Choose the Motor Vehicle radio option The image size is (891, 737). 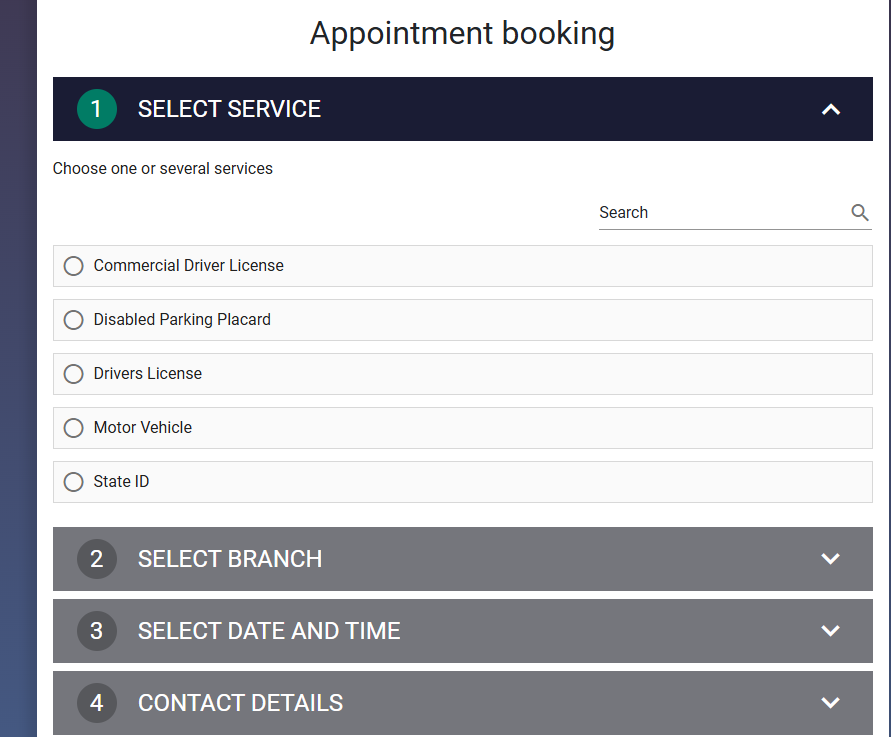[73, 428]
